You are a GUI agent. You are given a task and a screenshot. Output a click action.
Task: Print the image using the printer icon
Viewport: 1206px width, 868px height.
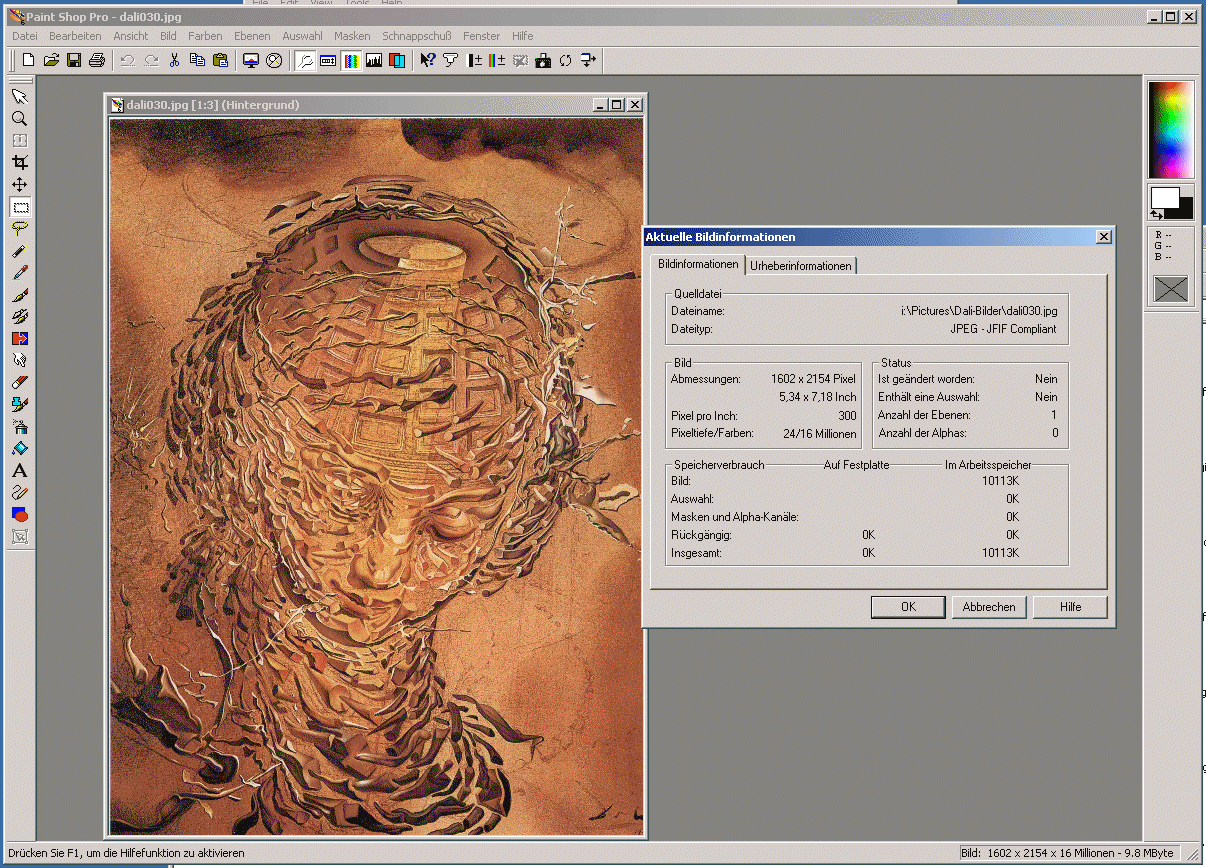click(97, 60)
